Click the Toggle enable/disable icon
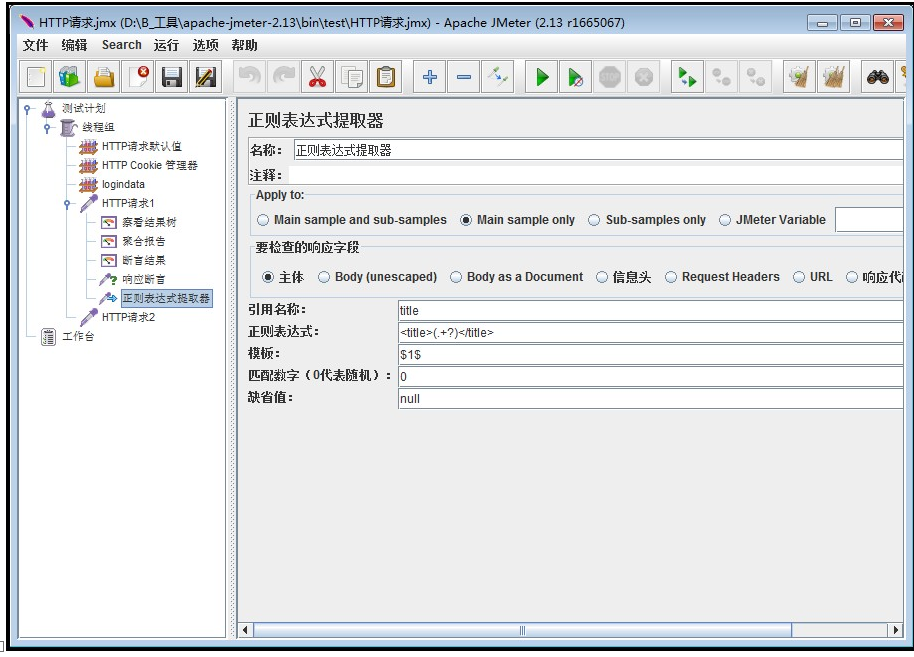914x657 pixels. coord(498,77)
